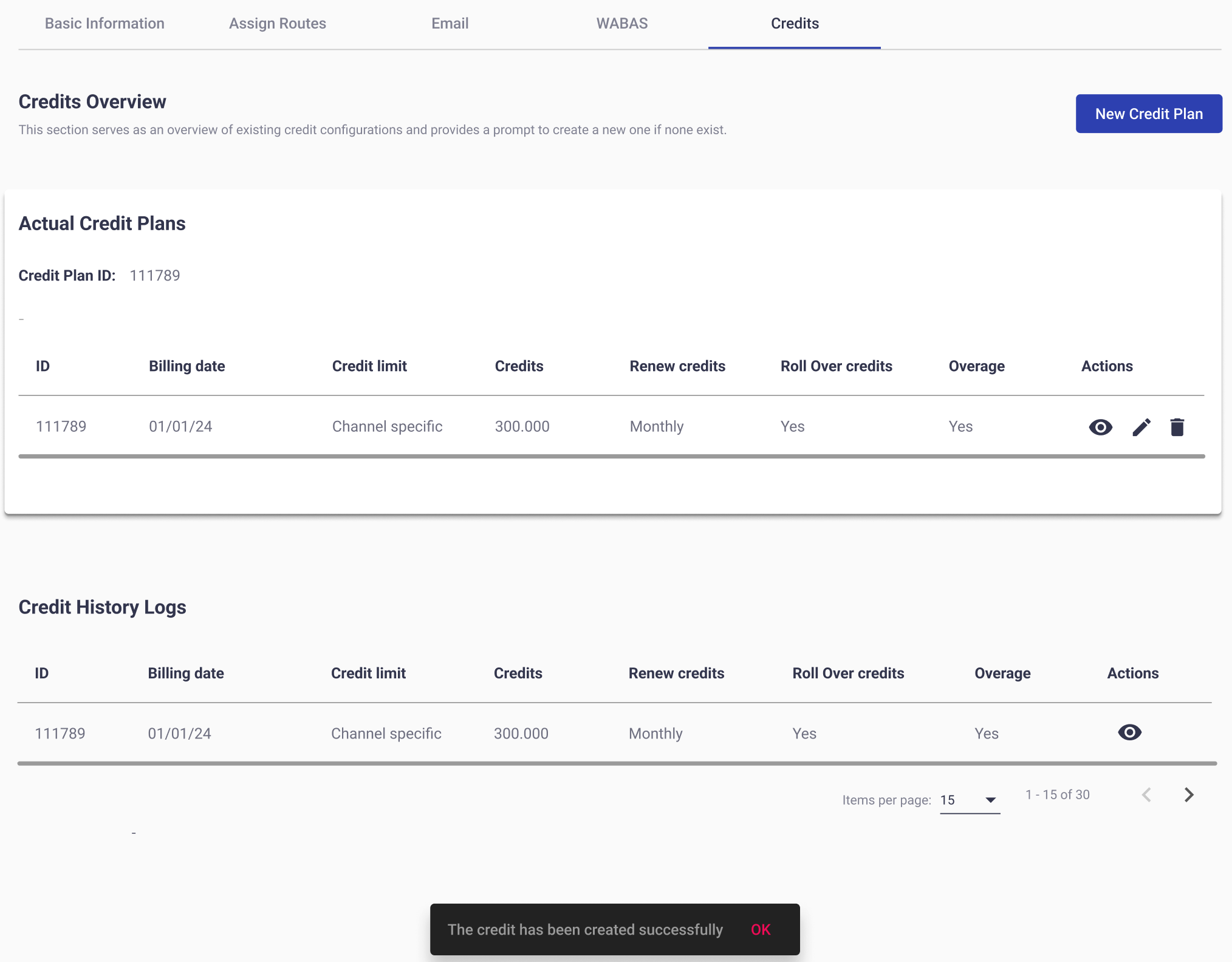Click Monthly in Credit History Logs row

655,734
